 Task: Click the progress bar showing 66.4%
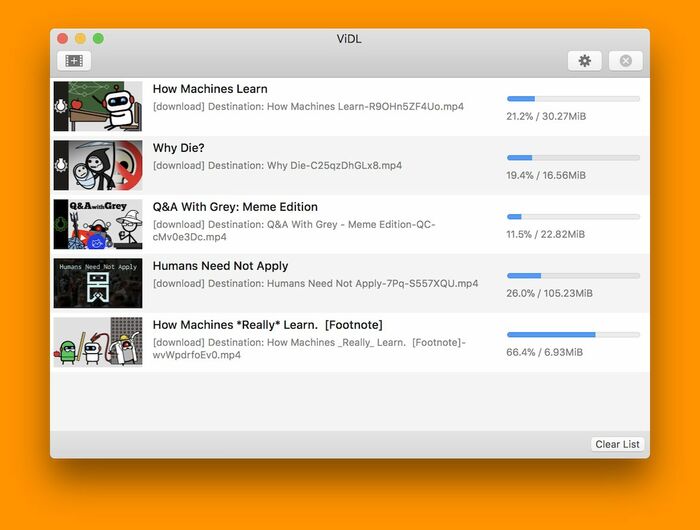coord(573,334)
